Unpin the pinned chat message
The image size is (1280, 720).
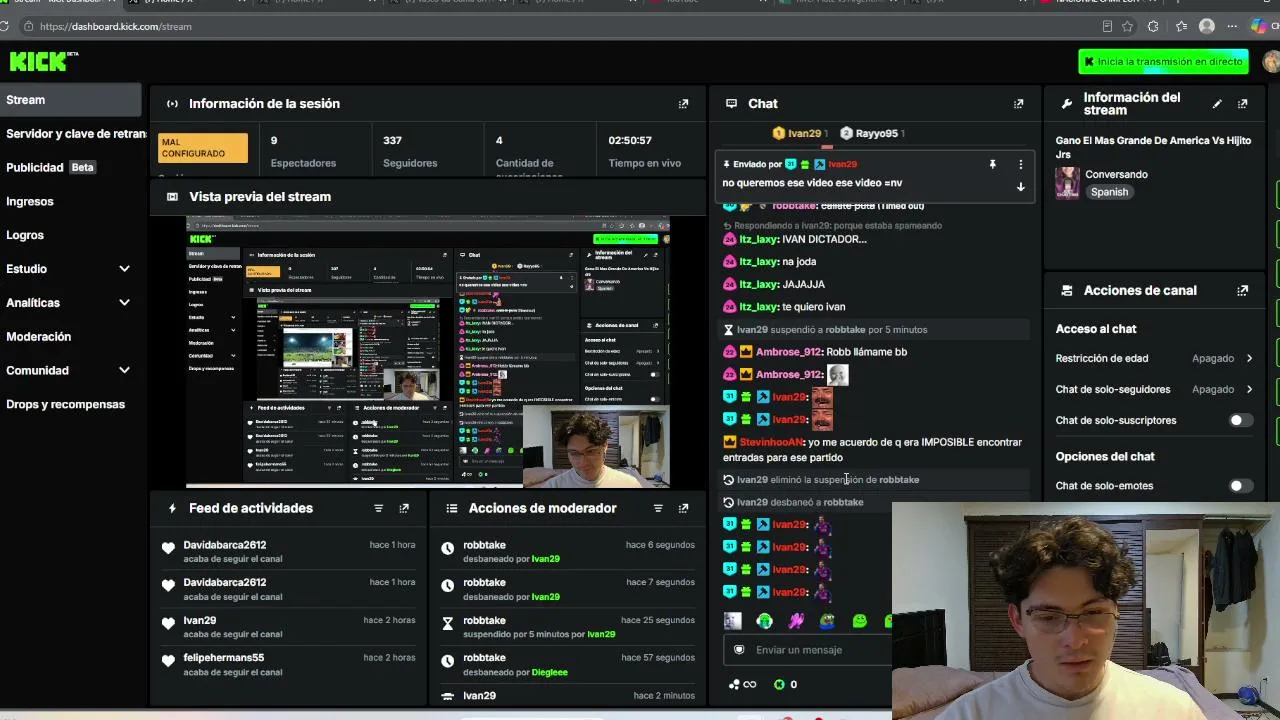tap(993, 165)
